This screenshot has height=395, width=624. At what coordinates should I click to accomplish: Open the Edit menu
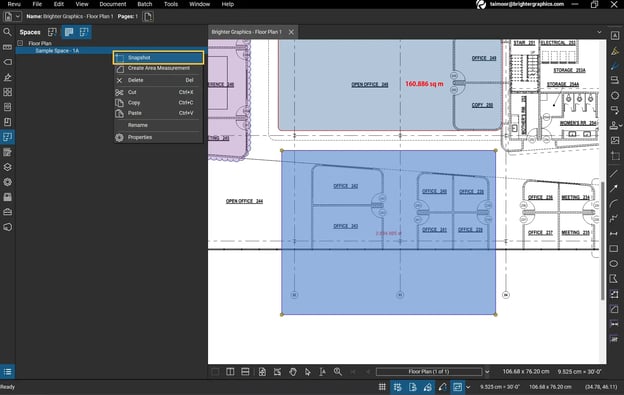pyautogui.click(x=59, y=4)
